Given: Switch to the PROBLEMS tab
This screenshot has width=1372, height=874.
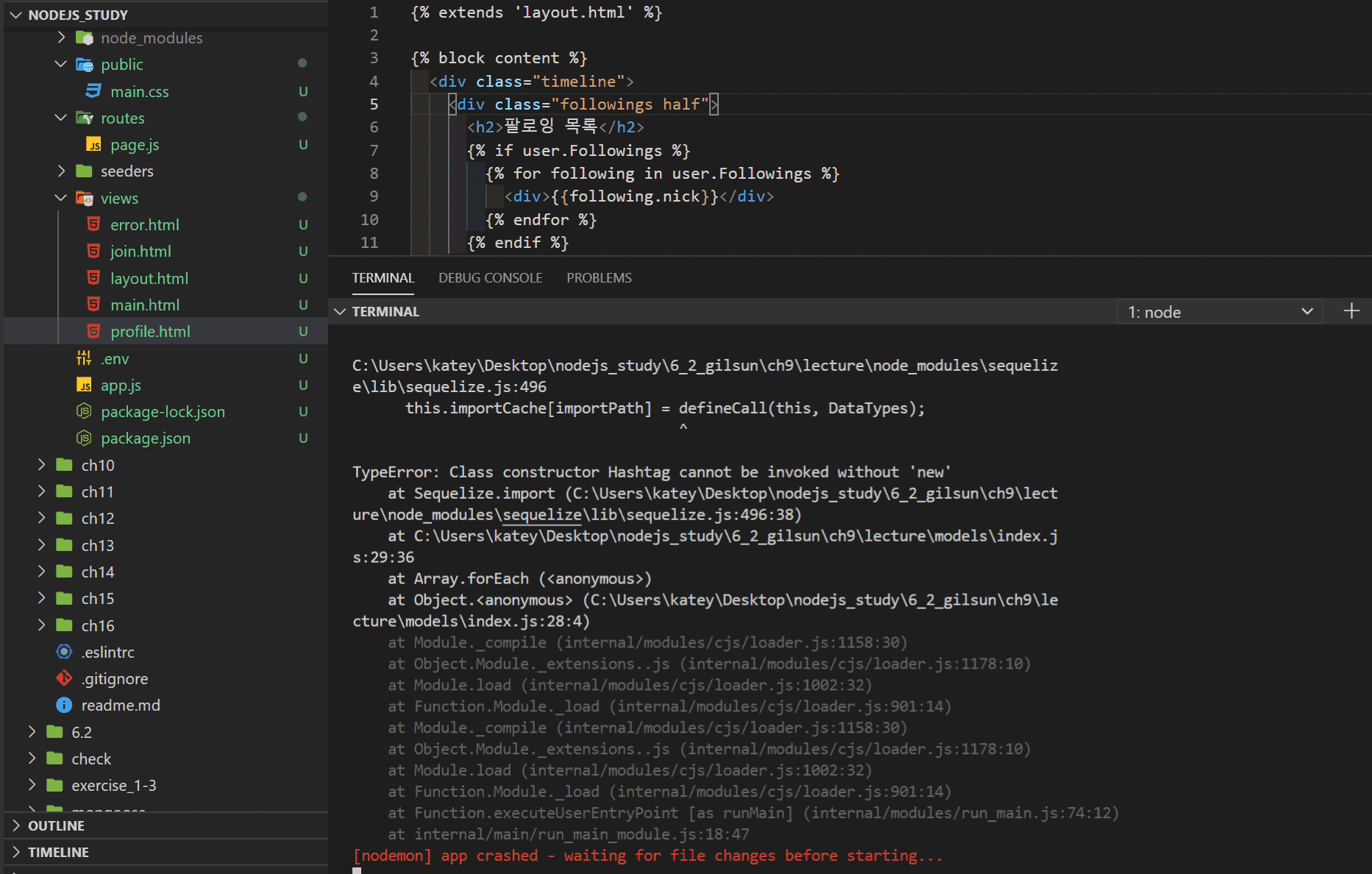Looking at the screenshot, I should (x=599, y=278).
